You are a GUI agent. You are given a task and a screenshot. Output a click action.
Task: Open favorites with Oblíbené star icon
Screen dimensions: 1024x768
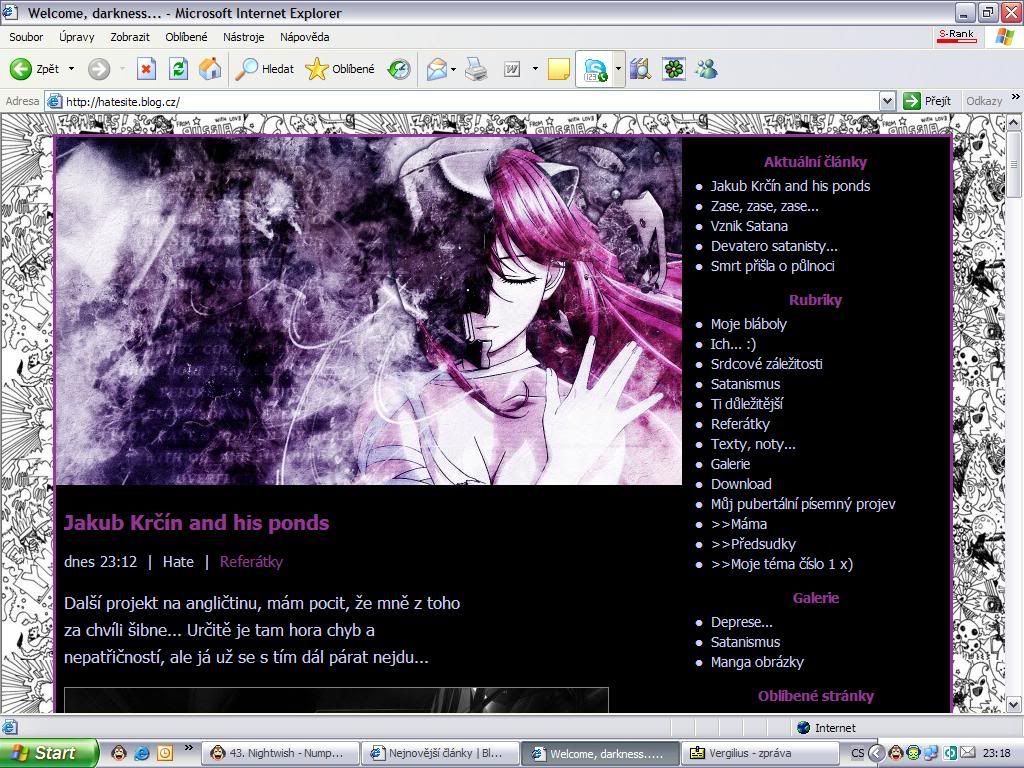[317, 69]
